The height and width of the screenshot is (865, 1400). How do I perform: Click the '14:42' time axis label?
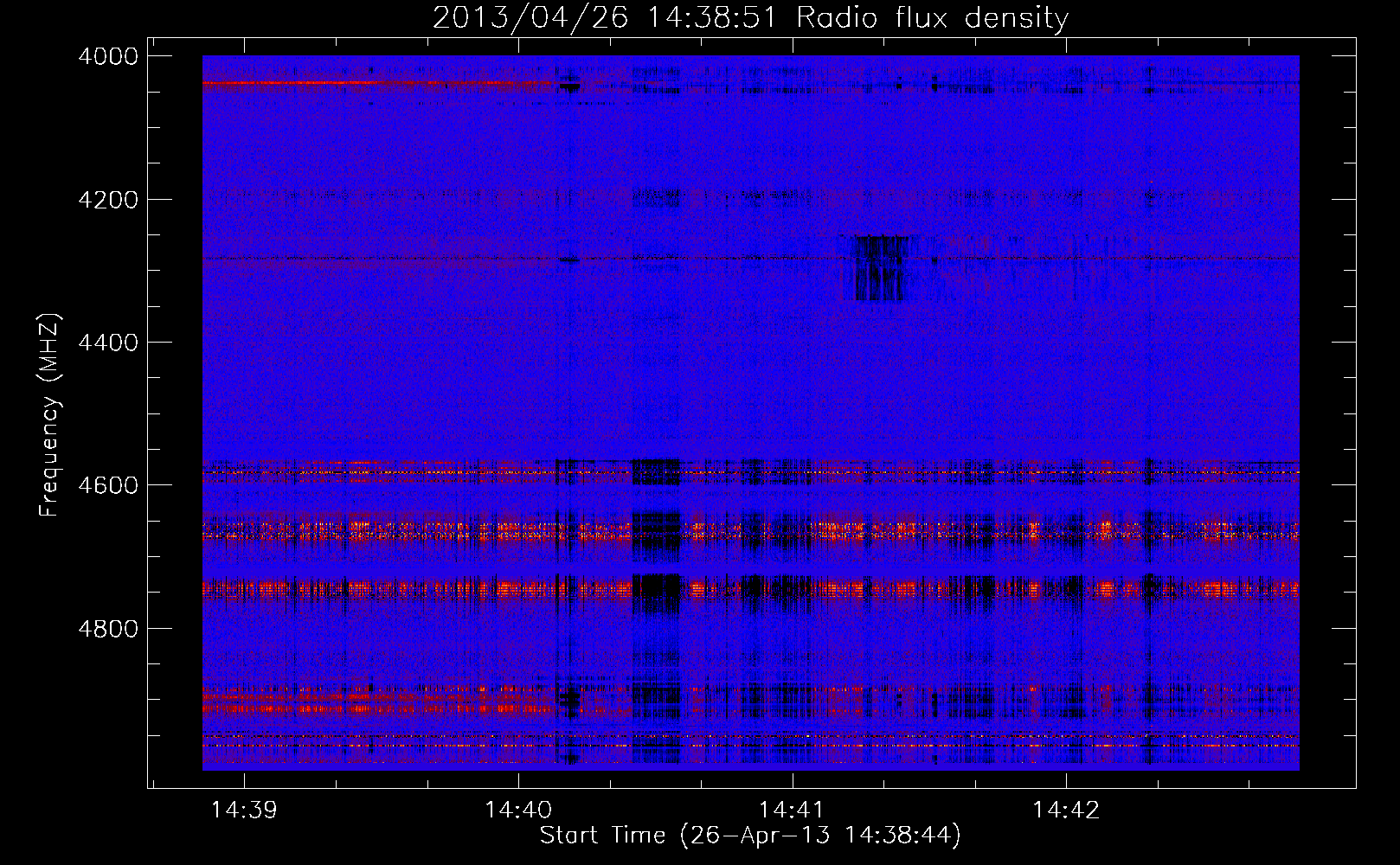[x=1066, y=810]
